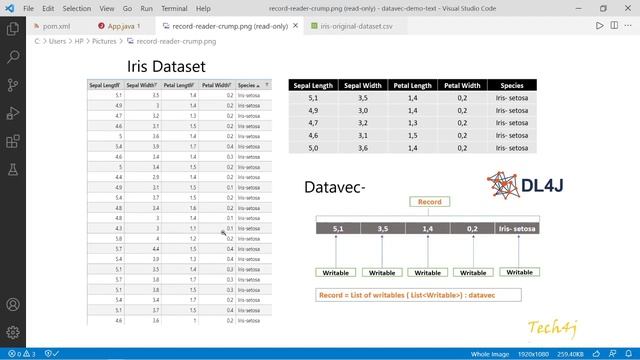Click the feedback icon in status bar
The image size is (640, 360).
pos(612,354)
